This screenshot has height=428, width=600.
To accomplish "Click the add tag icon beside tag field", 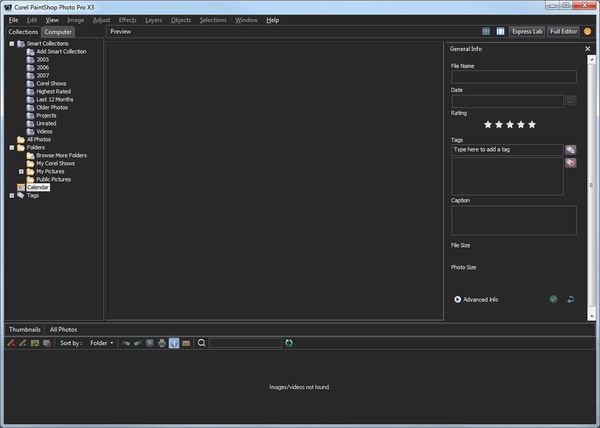I will pos(570,149).
